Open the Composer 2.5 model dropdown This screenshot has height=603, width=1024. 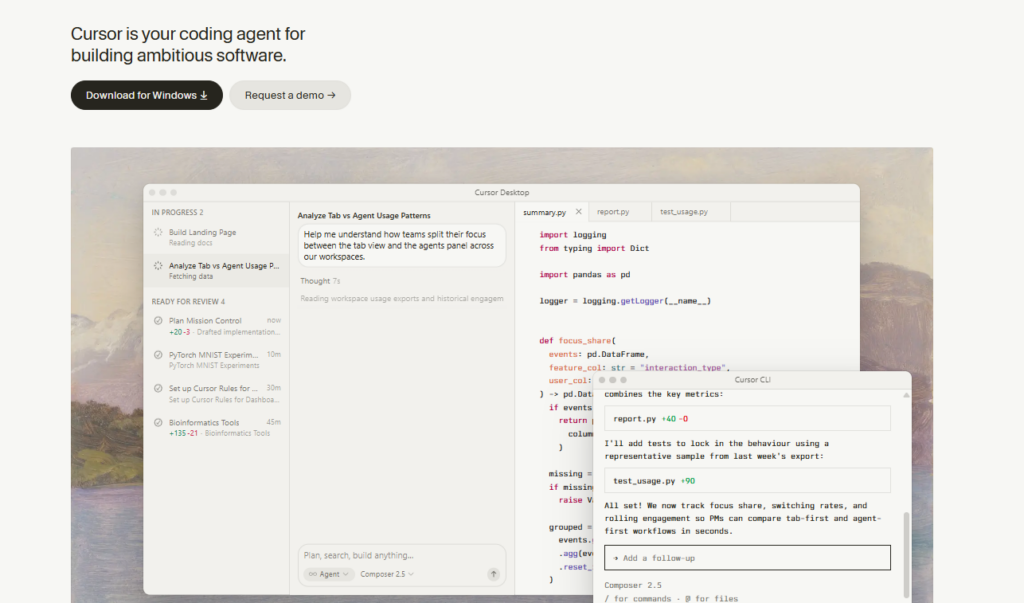[387, 574]
